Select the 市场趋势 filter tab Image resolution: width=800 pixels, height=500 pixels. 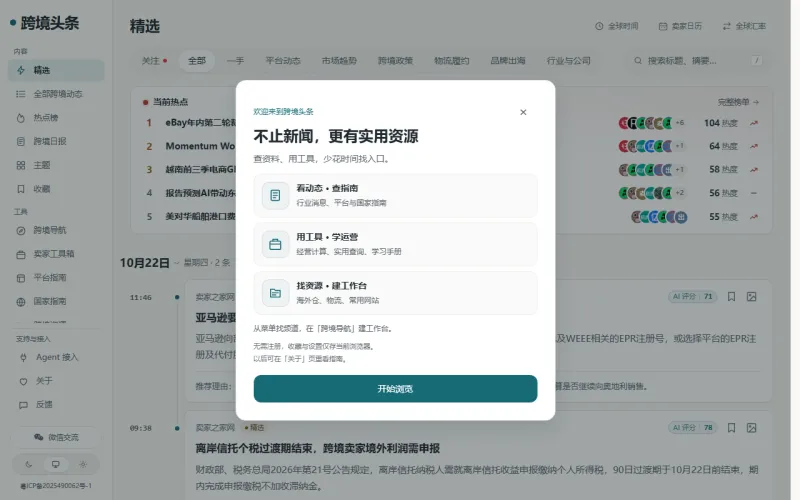[x=339, y=61]
